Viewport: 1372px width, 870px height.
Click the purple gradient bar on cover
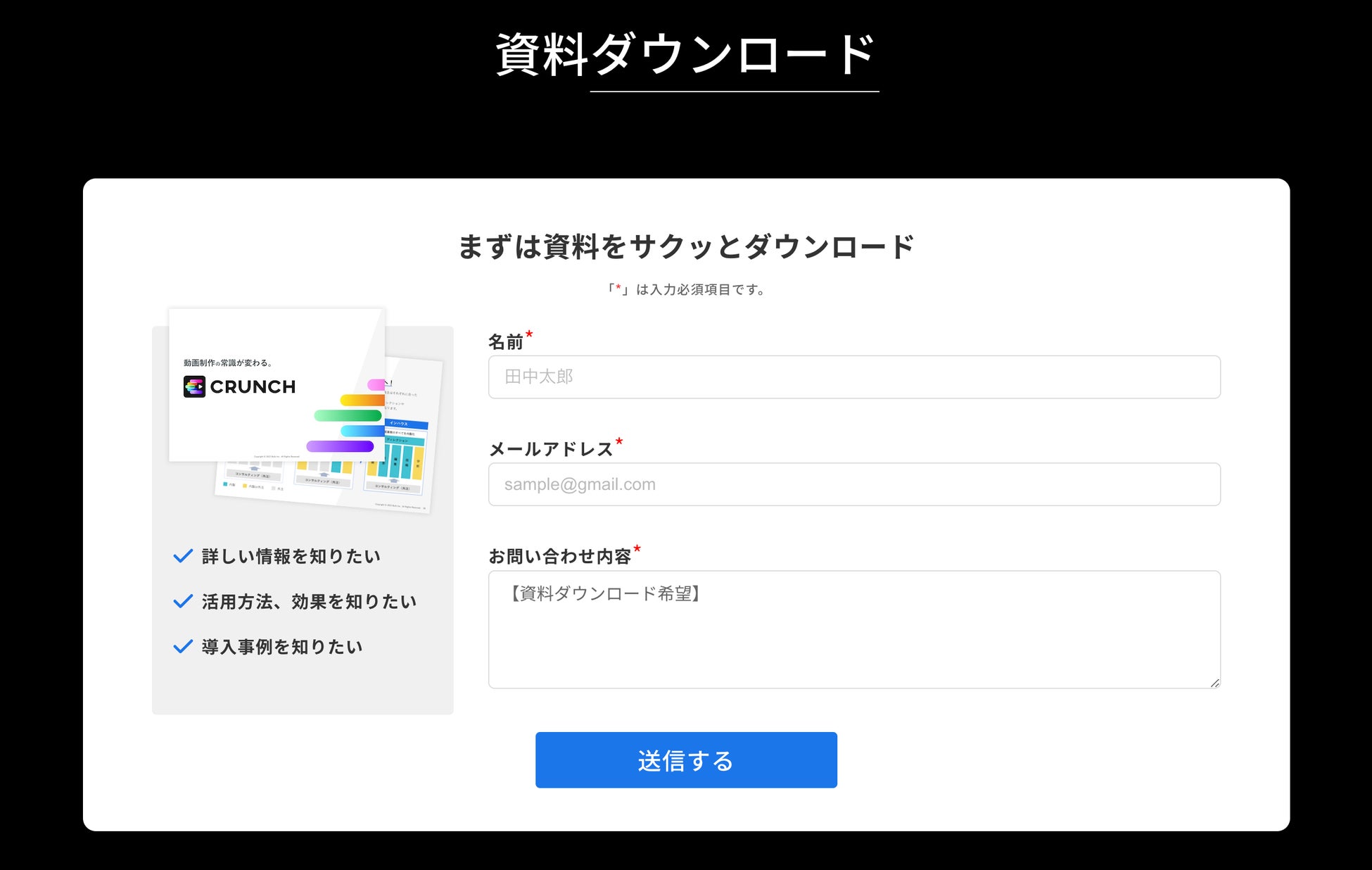340,446
